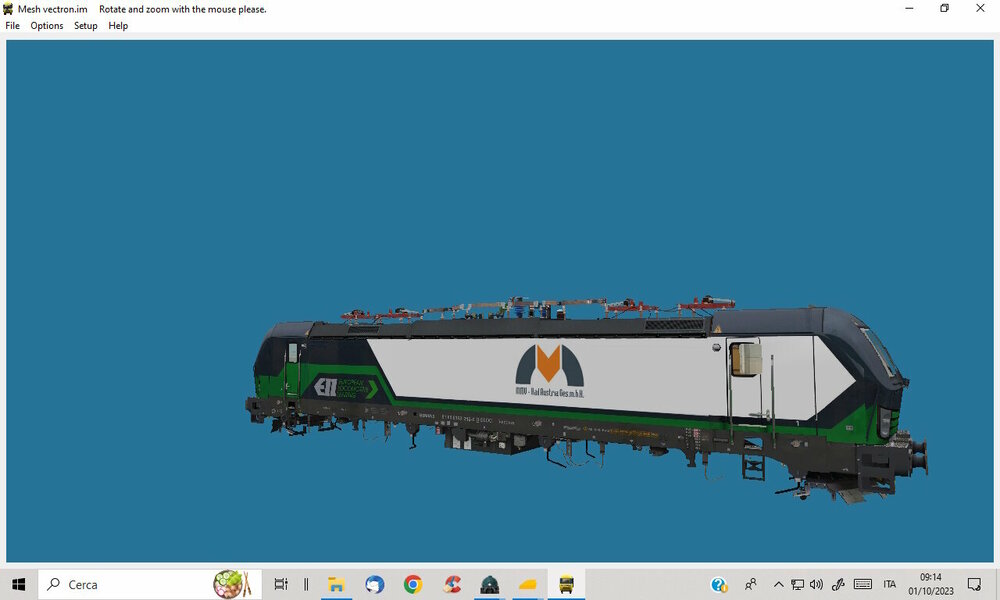
Task: Close the Mesh vectron.im window
Action: pos(980,8)
